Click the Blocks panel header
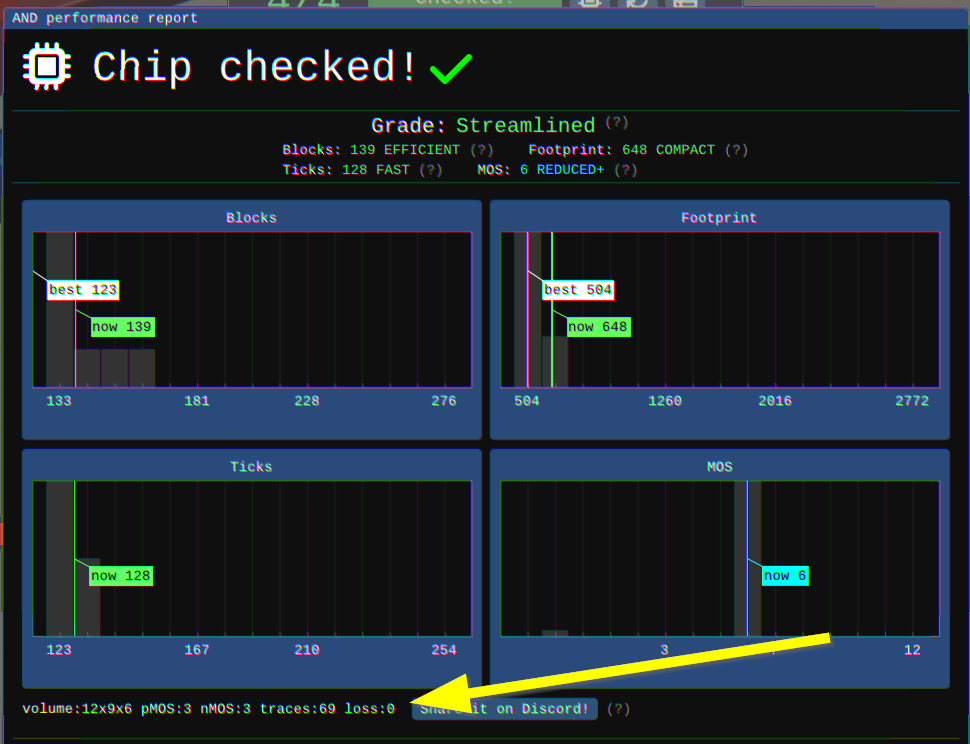The width and height of the screenshot is (970, 744). point(250,217)
